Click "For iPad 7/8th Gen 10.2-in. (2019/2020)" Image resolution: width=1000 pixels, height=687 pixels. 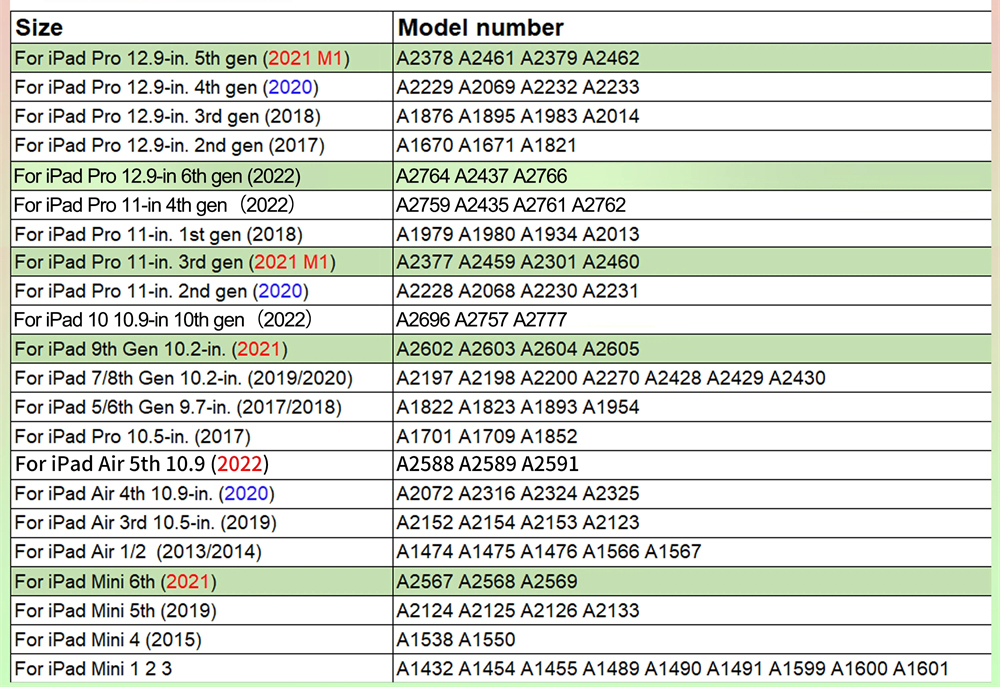point(184,378)
